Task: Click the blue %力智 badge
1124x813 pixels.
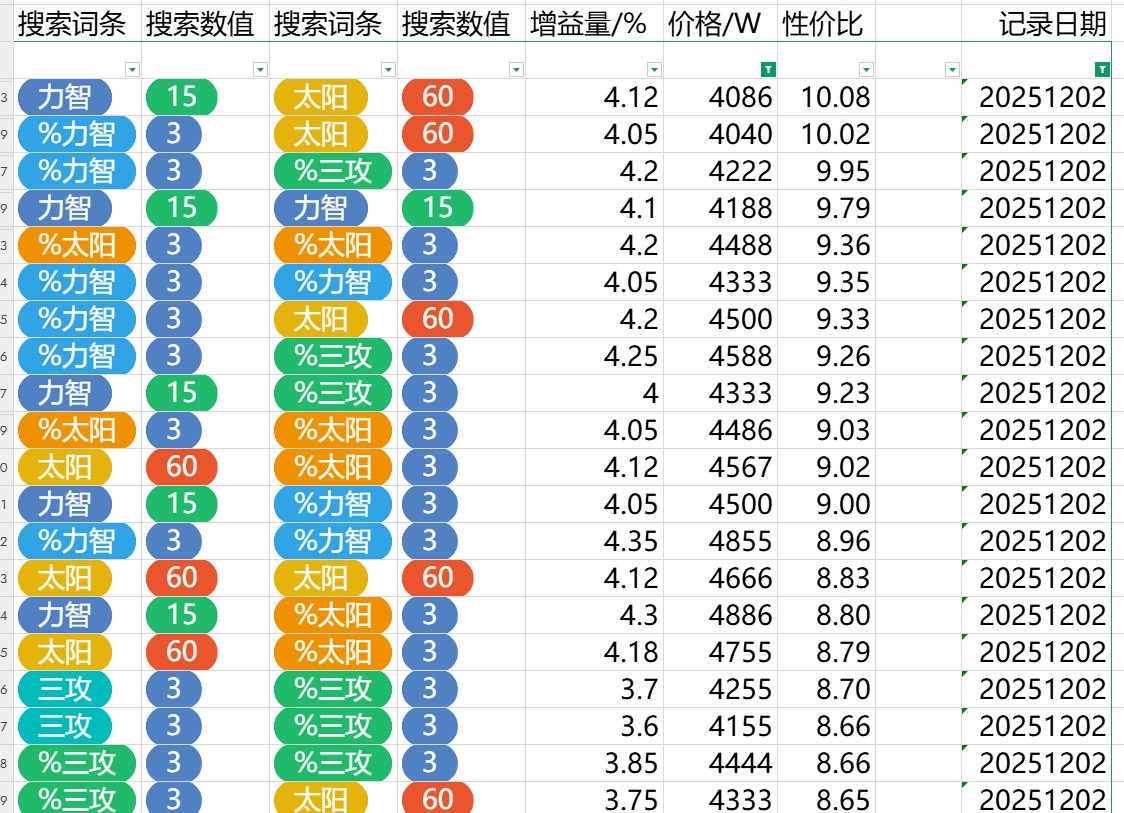Action: click(71, 135)
